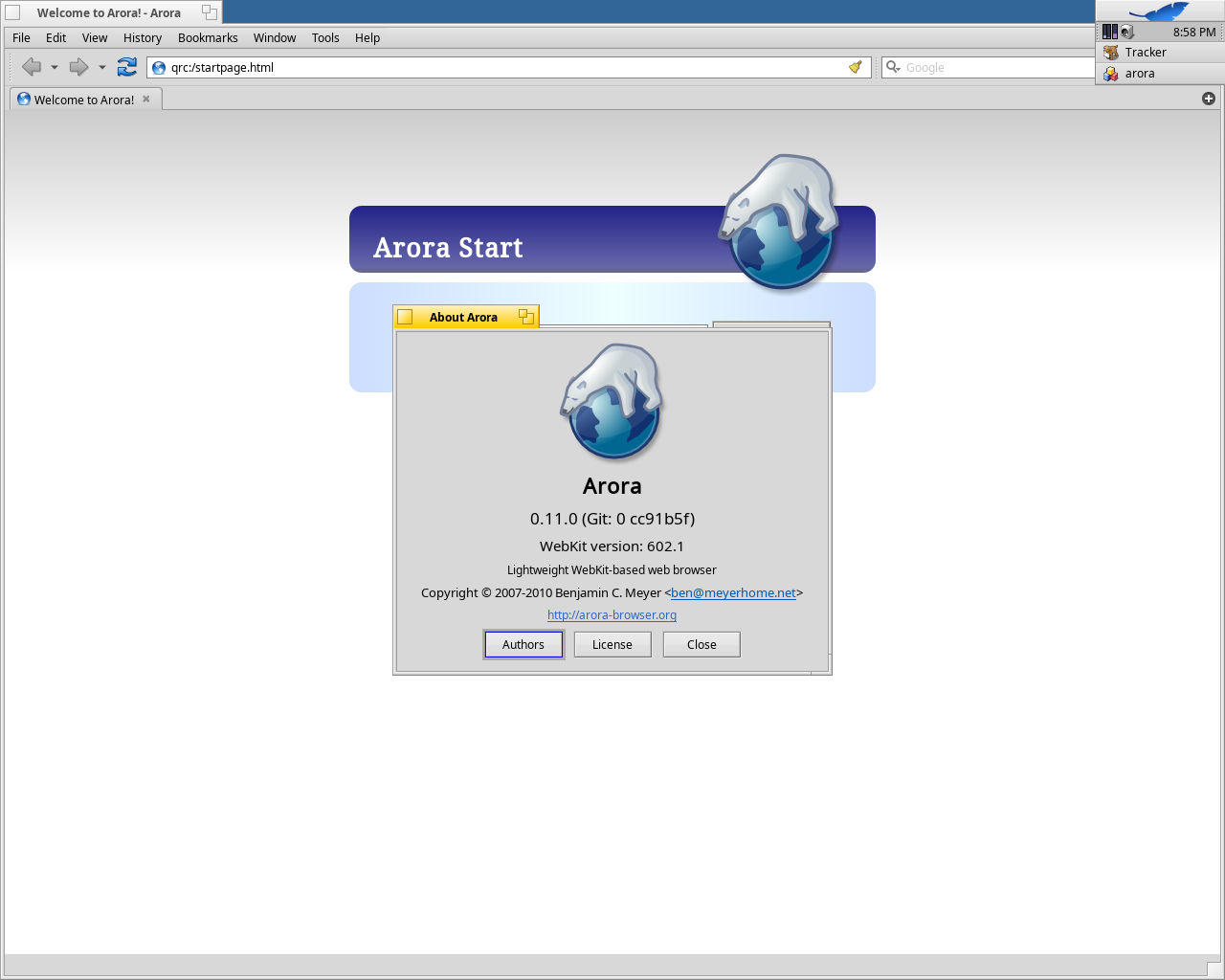Click the main Arora window zoom box
This screenshot has height=980, width=1225.
point(210,12)
